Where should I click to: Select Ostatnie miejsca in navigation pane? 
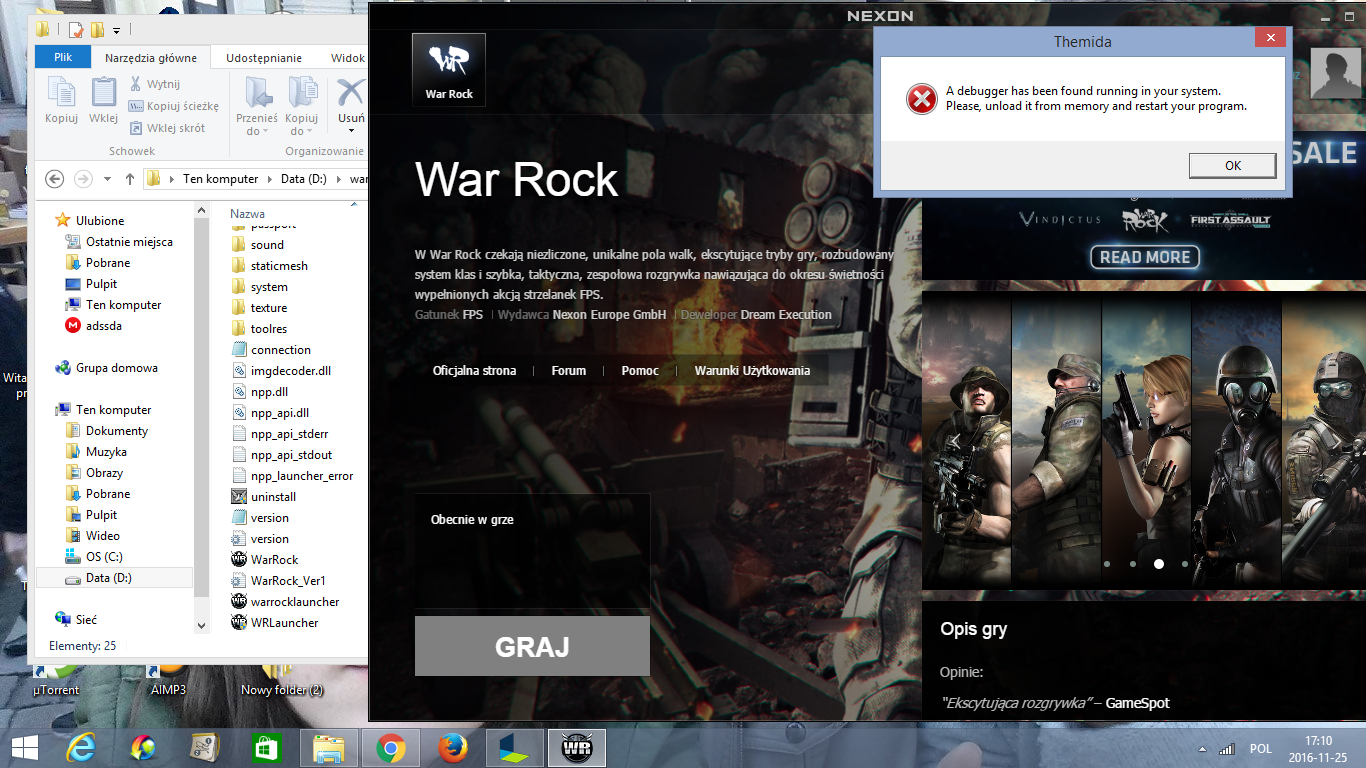(x=118, y=242)
